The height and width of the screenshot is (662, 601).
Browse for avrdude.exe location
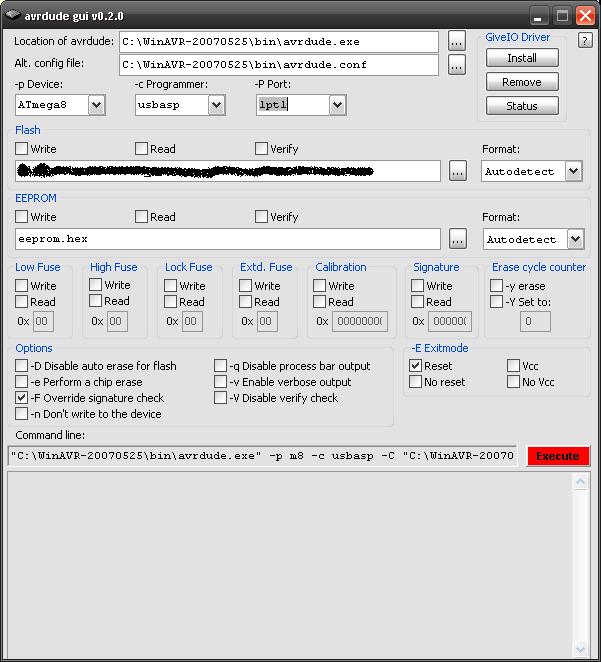pyautogui.click(x=457, y=42)
